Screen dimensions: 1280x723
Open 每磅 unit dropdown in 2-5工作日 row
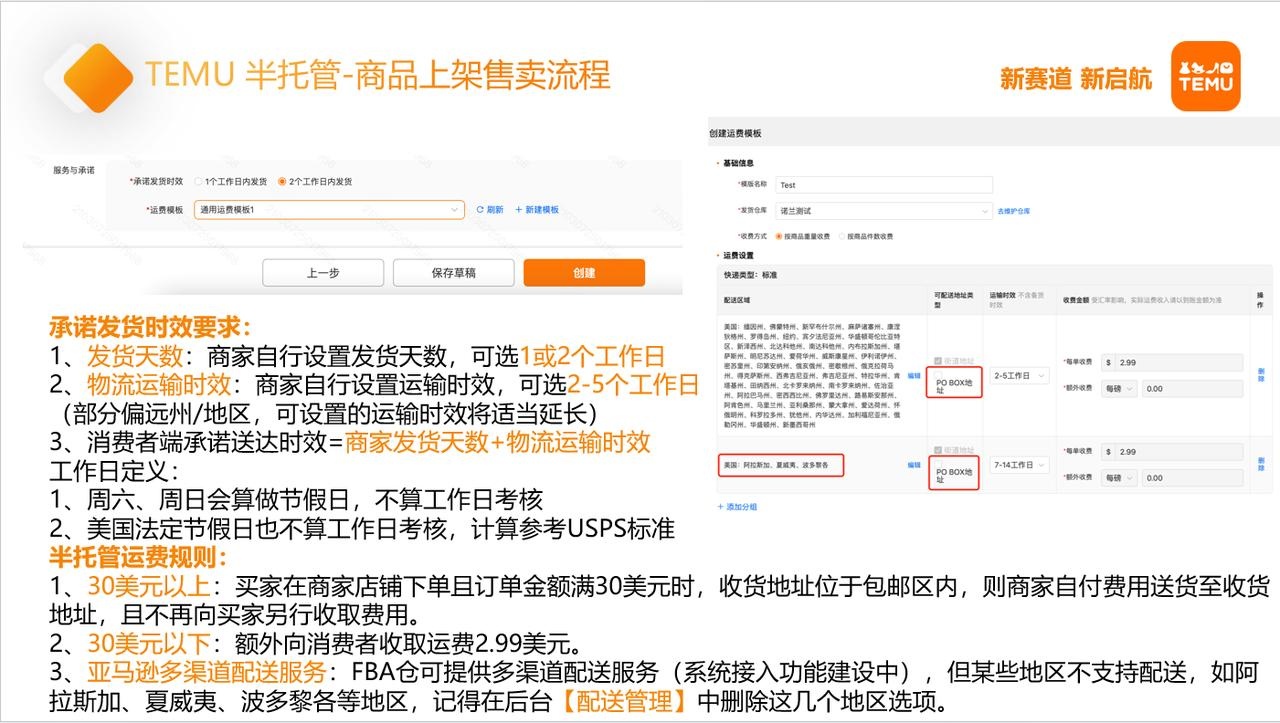point(1118,388)
